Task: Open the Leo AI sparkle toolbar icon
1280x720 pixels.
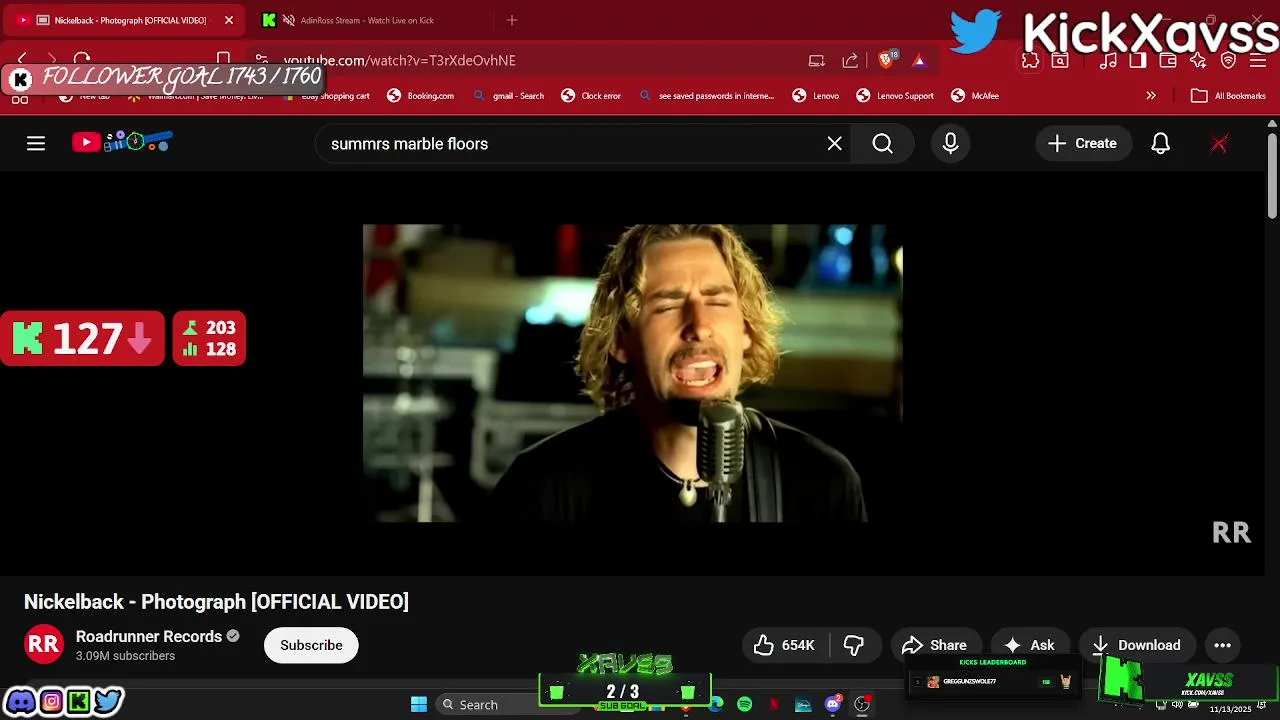Action: coord(1198,61)
